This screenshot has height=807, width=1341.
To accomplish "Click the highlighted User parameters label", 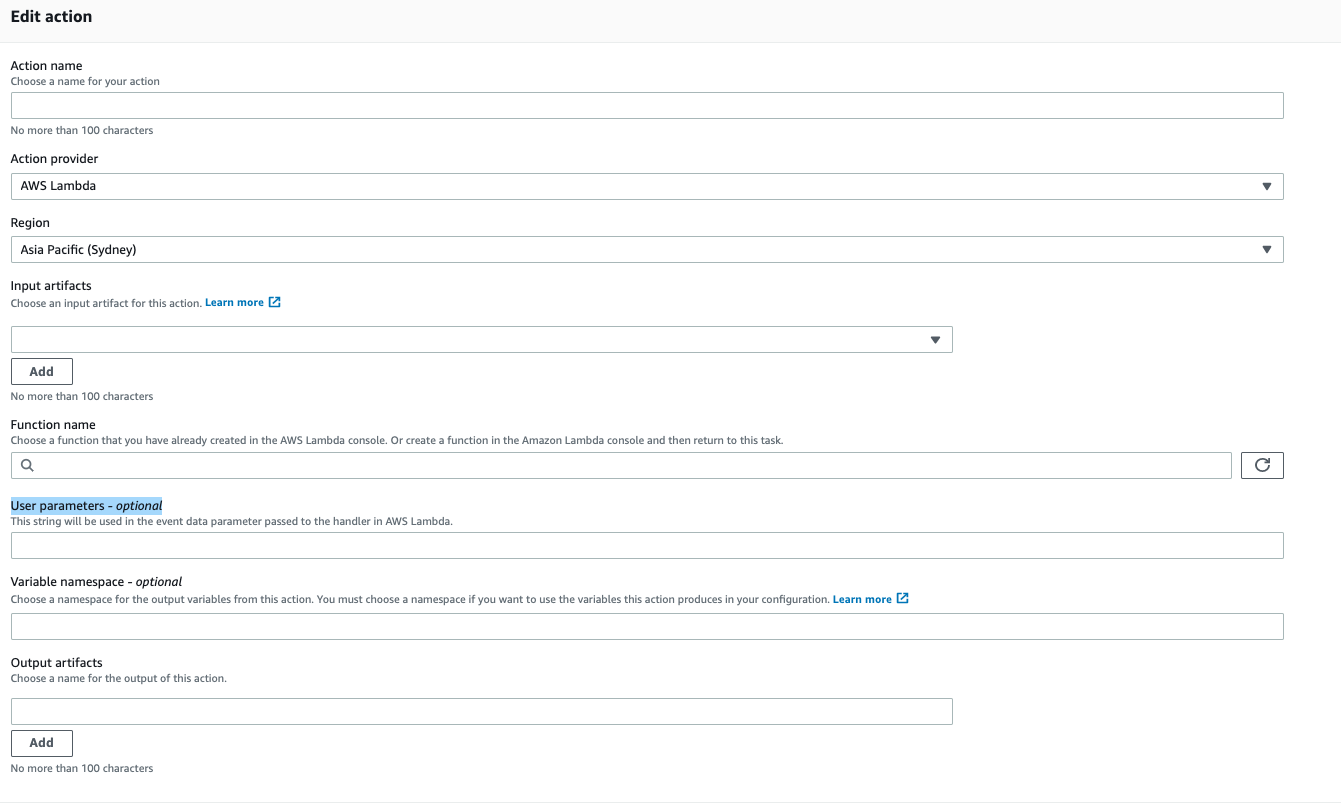I will [86, 506].
